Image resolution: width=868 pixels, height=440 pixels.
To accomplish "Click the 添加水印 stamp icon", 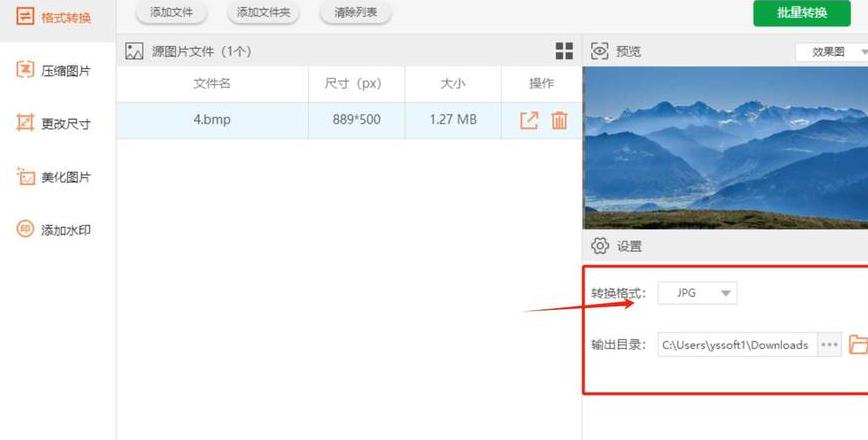I will coord(25,229).
